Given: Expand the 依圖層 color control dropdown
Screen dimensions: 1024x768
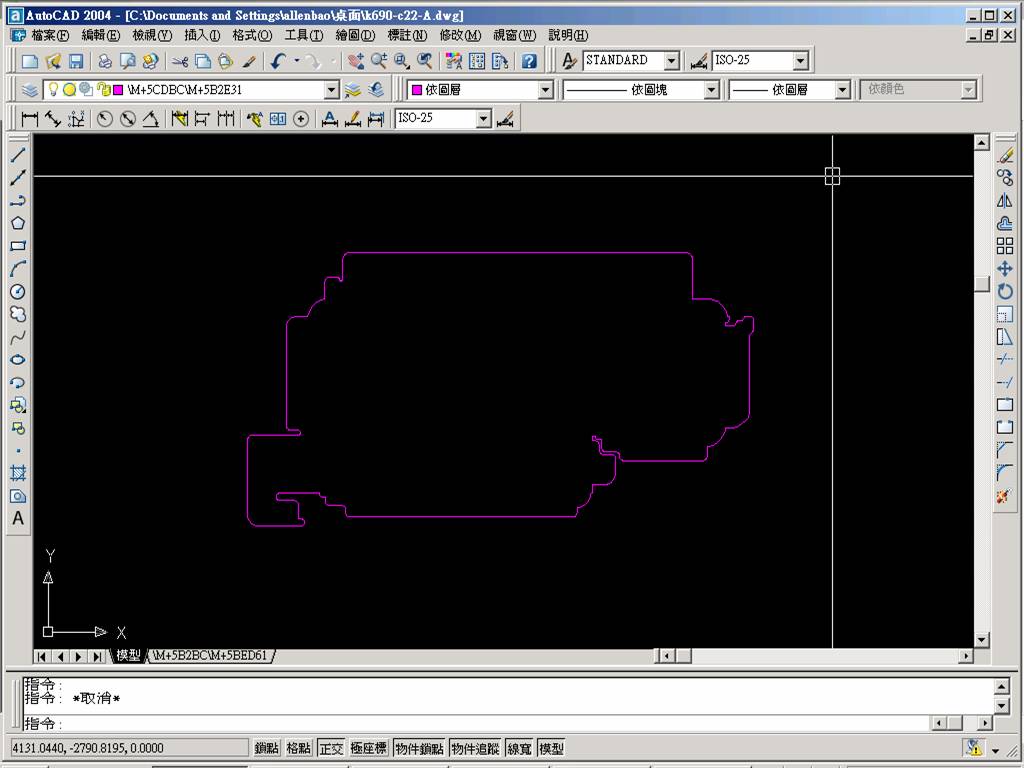Looking at the screenshot, I should click(546, 90).
